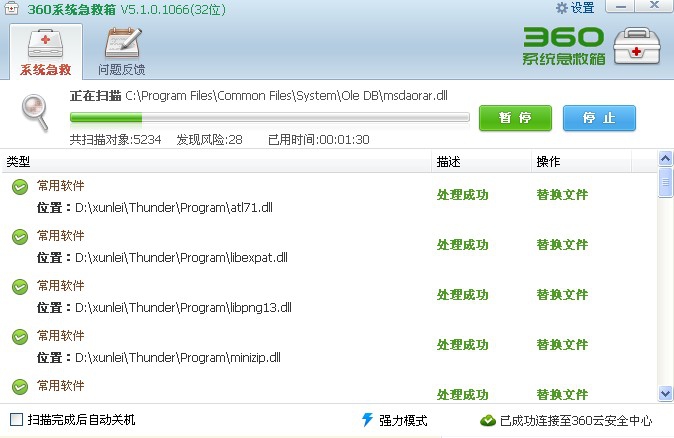Enable 扫描完成后自动关机 checkbox
This screenshot has width=674, height=438.
[15, 420]
